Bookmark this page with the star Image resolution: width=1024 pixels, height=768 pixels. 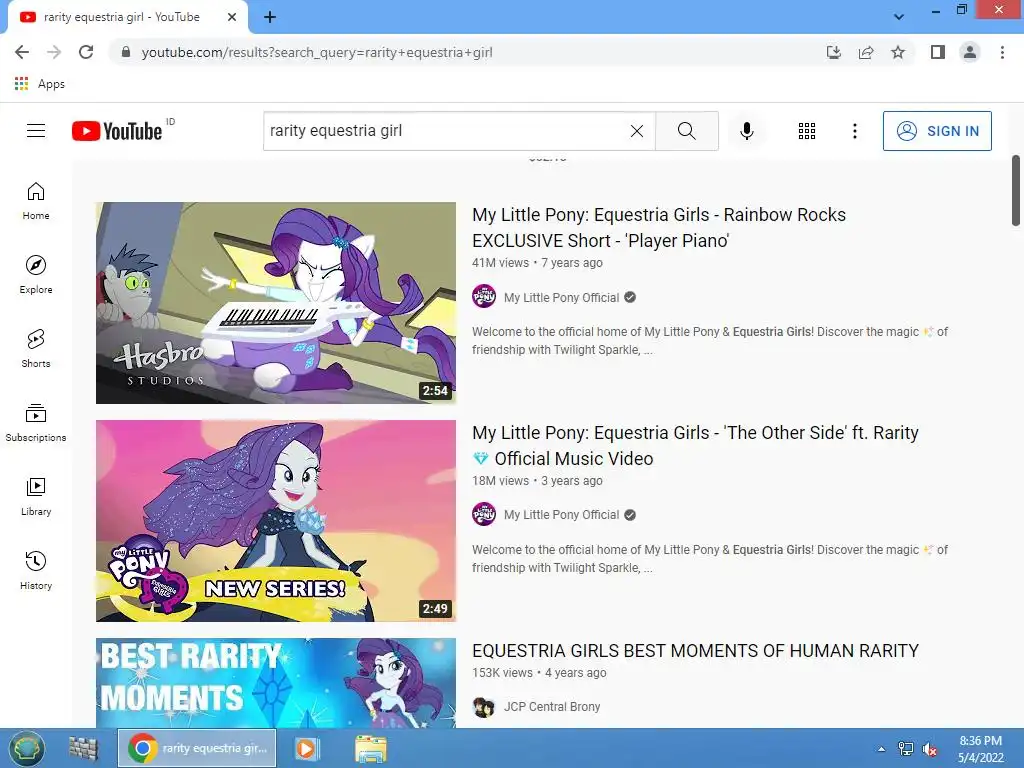coord(898,52)
